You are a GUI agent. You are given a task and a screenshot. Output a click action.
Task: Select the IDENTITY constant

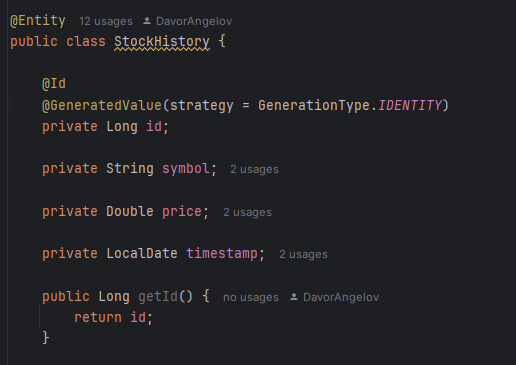click(410, 105)
